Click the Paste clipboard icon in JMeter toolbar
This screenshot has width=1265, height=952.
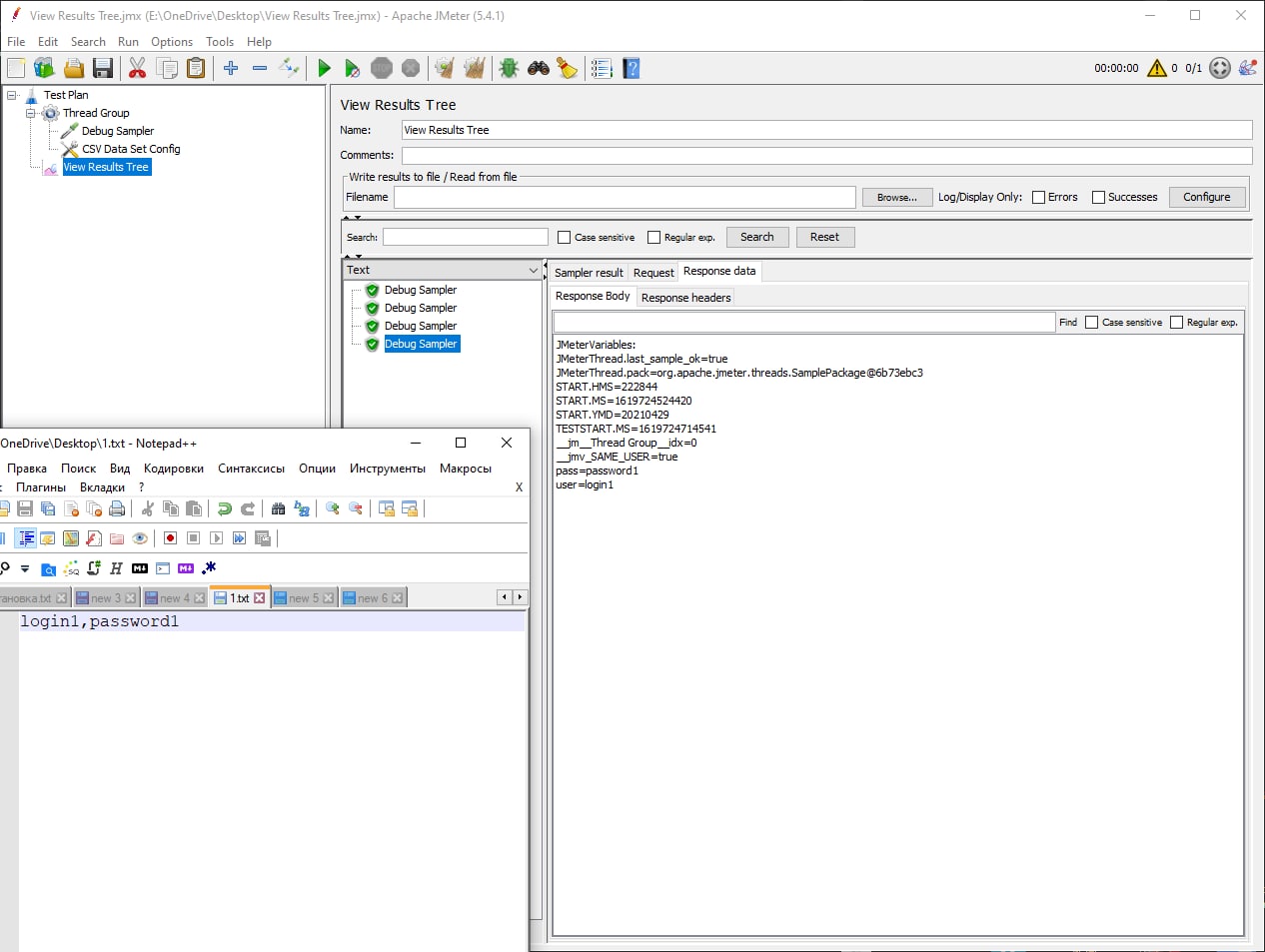pyautogui.click(x=196, y=68)
